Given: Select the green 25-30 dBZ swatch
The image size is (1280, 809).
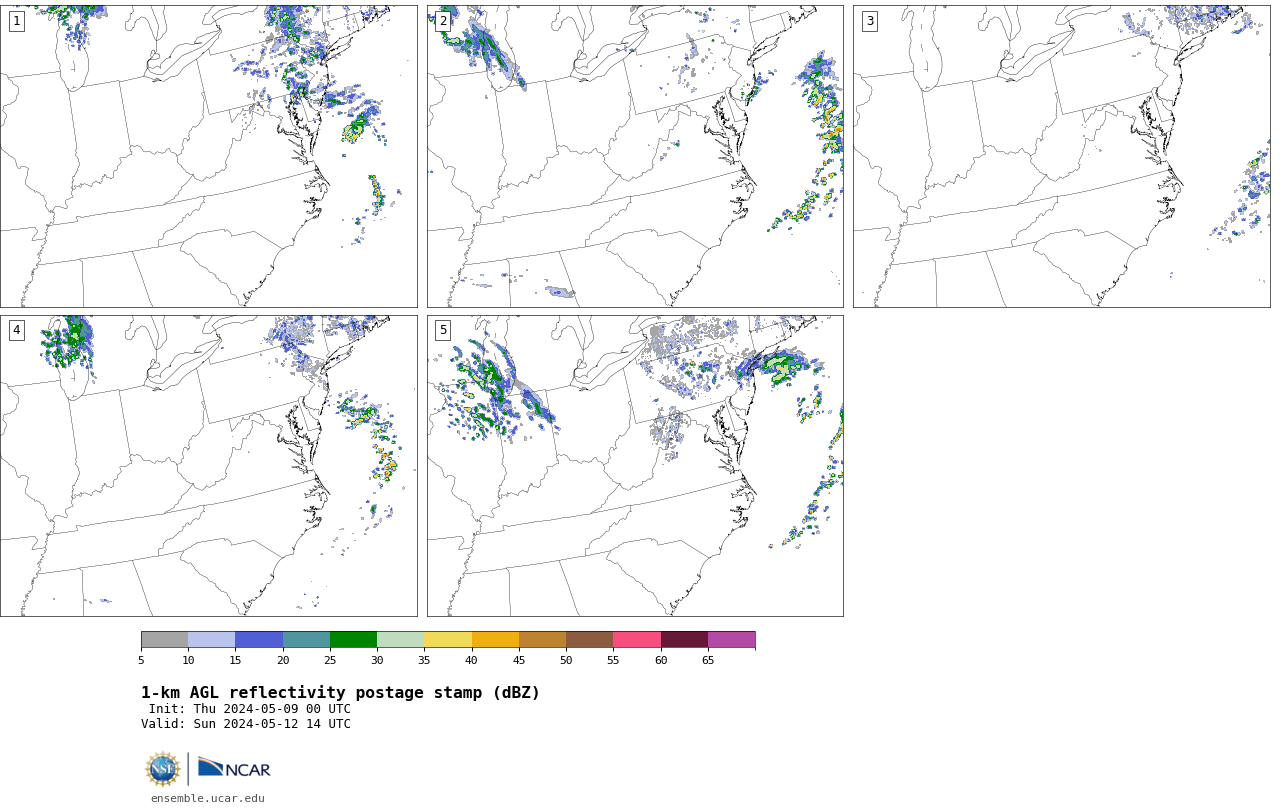Looking at the screenshot, I should click(353, 640).
